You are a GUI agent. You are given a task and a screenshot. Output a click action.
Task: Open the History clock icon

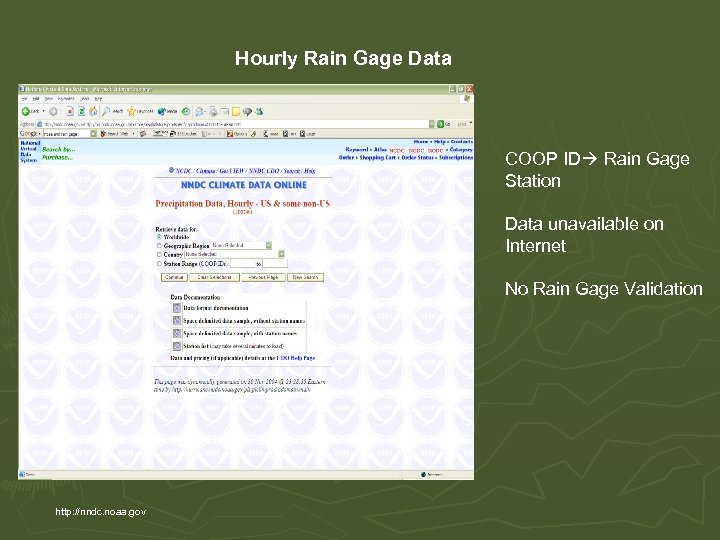[186, 111]
